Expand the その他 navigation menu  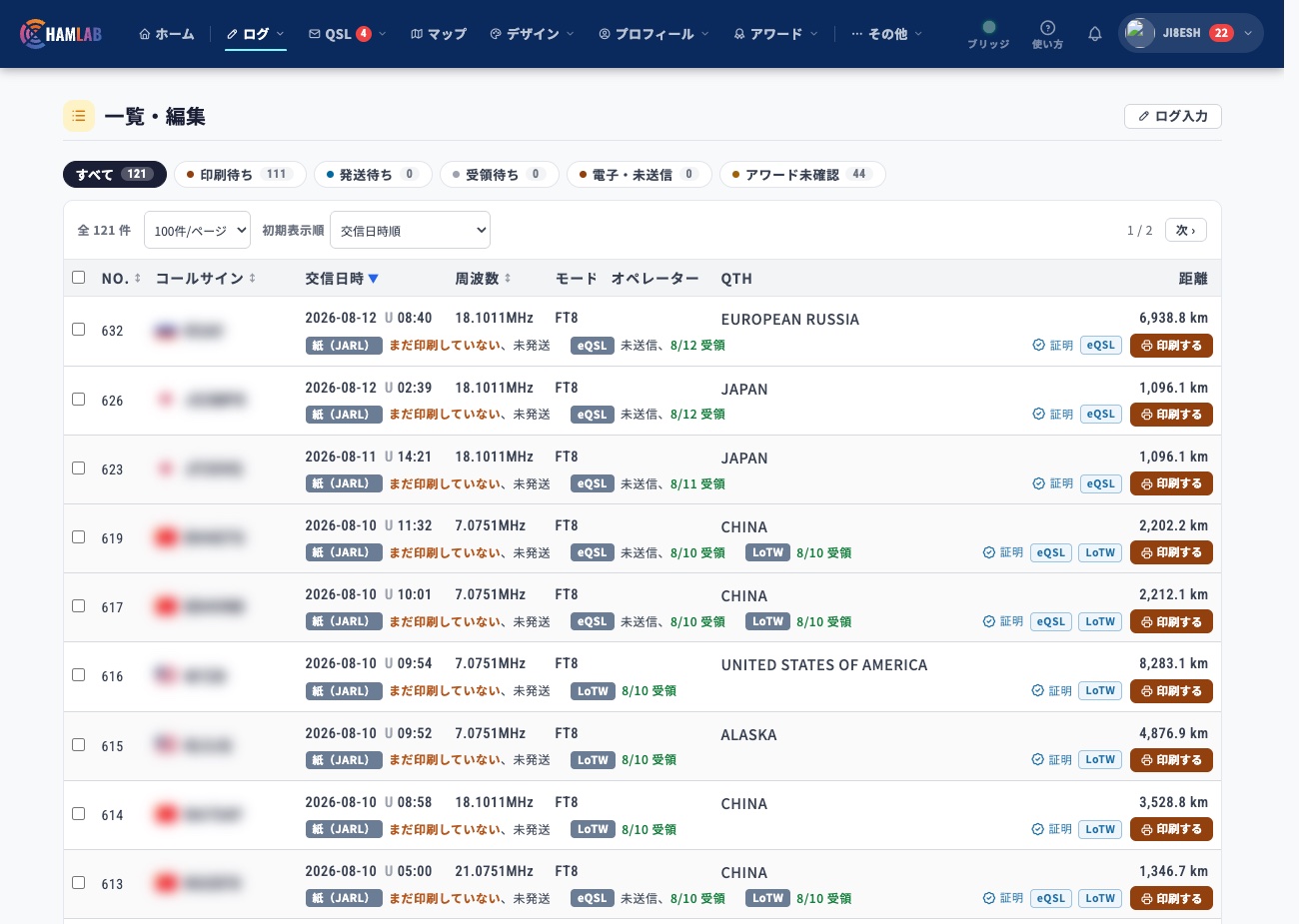pos(886,34)
